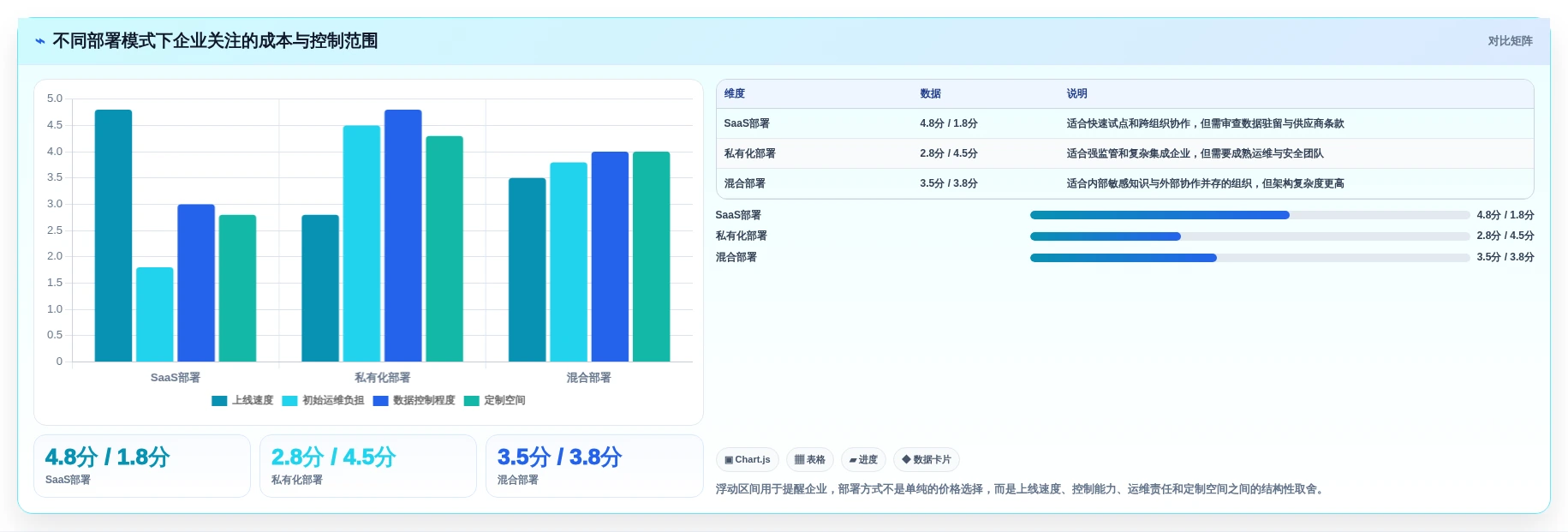The width and height of the screenshot is (1568, 532).
Task: Select the 表格 tag
Action: 809,459
